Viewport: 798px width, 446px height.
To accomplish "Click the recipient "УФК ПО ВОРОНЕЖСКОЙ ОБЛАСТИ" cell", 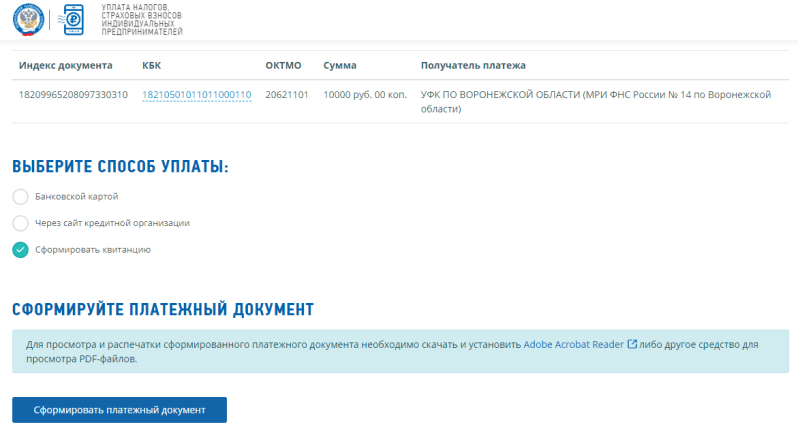I will [596, 101].
